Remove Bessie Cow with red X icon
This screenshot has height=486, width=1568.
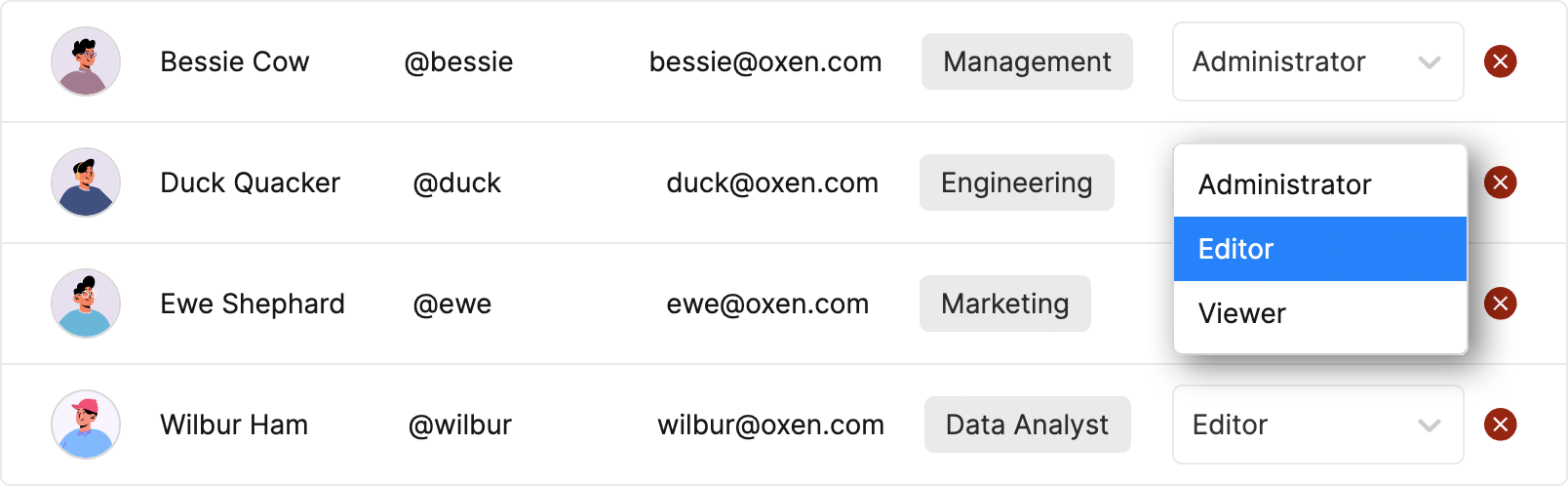[1500, 61]
